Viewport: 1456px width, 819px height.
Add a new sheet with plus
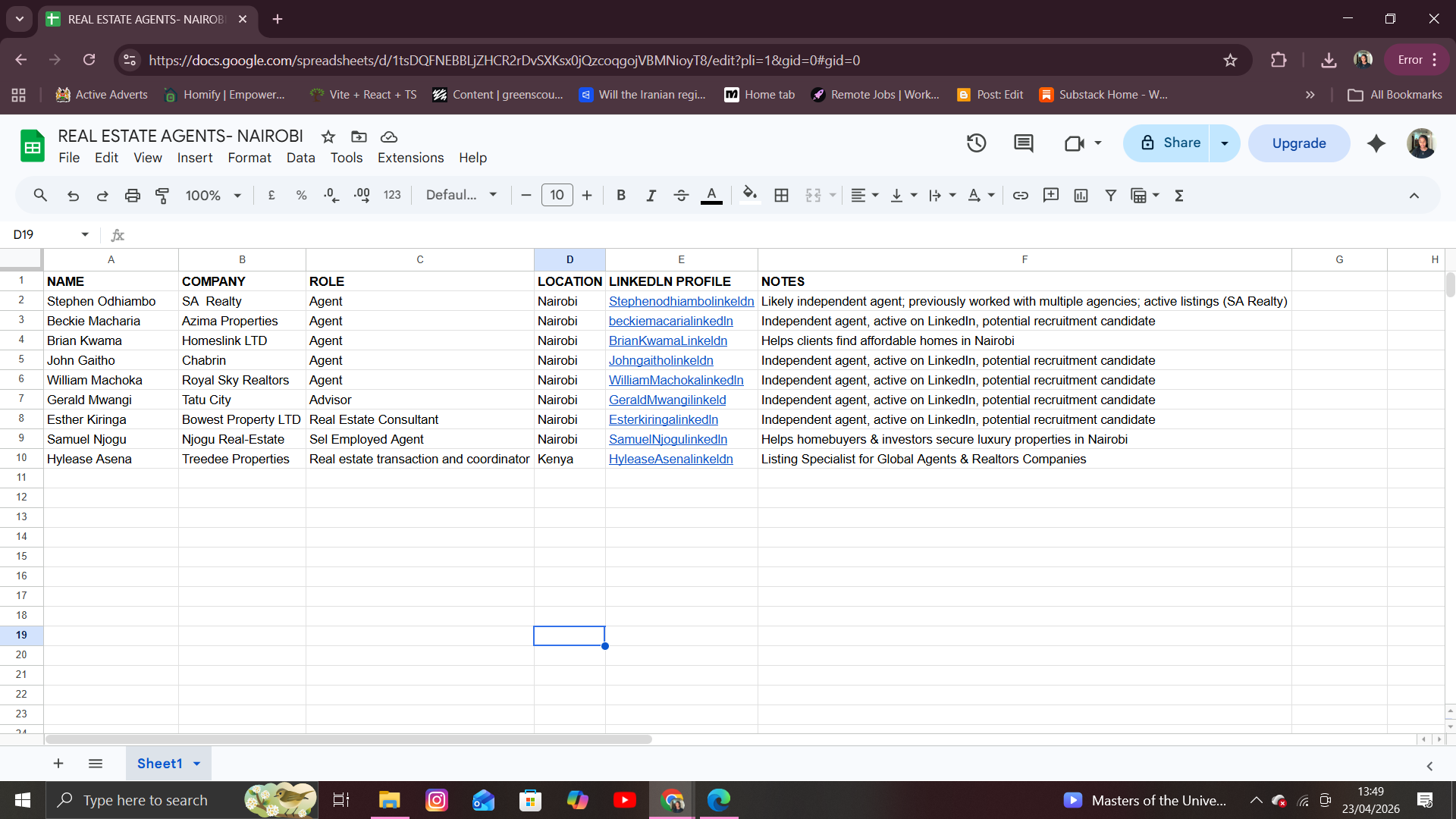click(x=58, y=764)
